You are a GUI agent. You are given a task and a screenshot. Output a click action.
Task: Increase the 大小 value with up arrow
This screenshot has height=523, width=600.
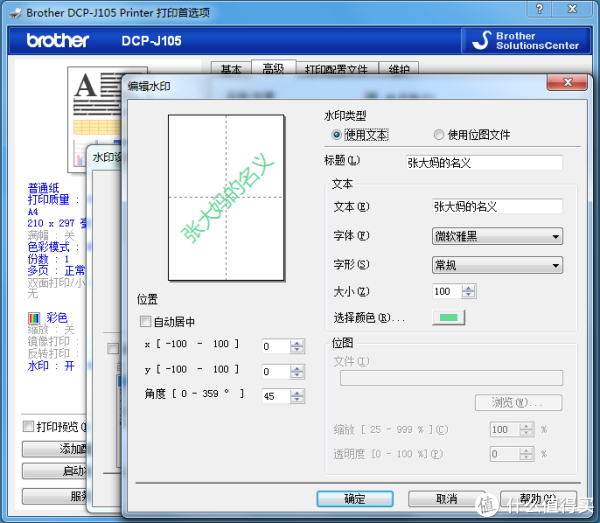(x=468, y=288)
